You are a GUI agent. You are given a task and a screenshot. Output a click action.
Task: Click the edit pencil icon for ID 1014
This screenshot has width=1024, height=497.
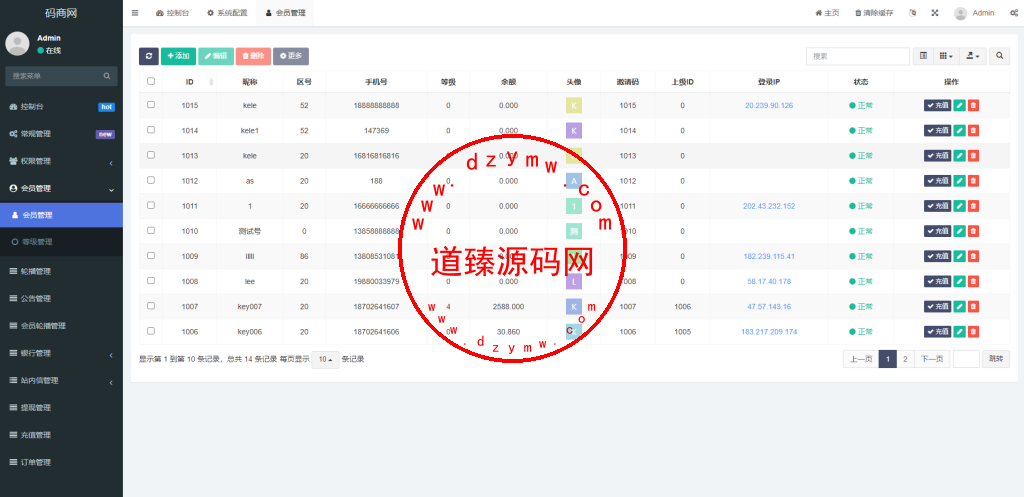click(959, 131)
